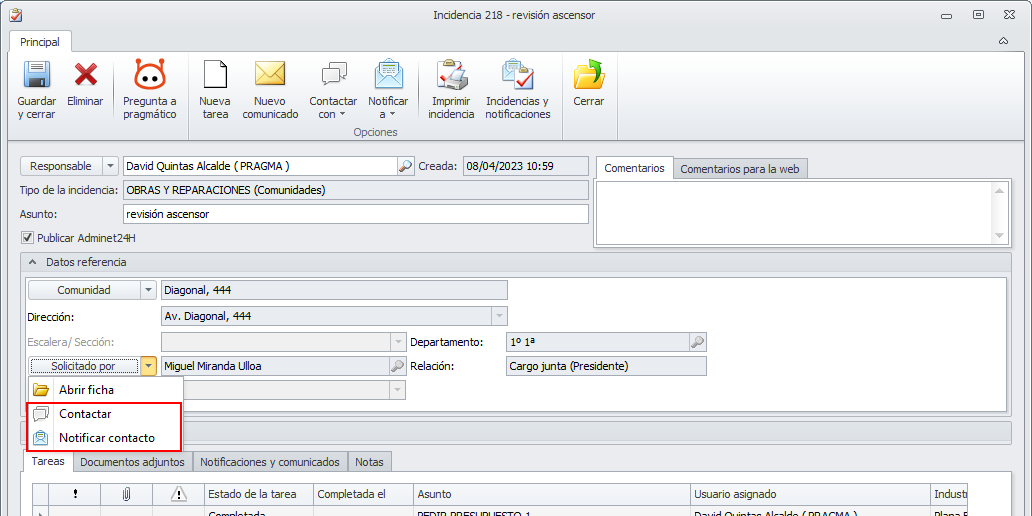The image size is (1032, 516).
Task: Switch to Documentos adjuntos tab
Action: tap(132, 462)
